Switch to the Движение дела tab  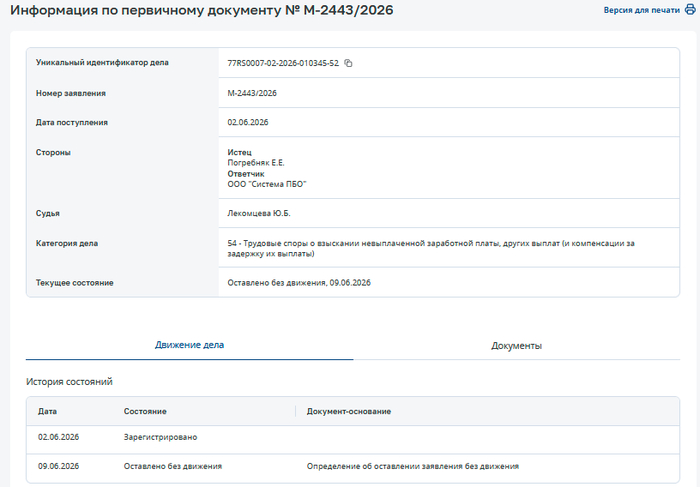[x=189, y=345]
